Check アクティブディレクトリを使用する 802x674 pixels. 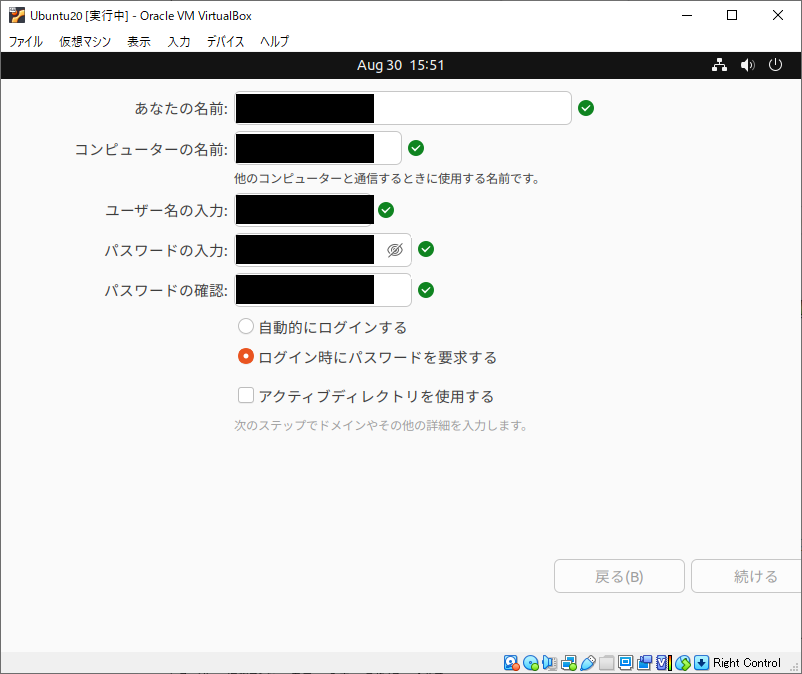pos(246,395)
